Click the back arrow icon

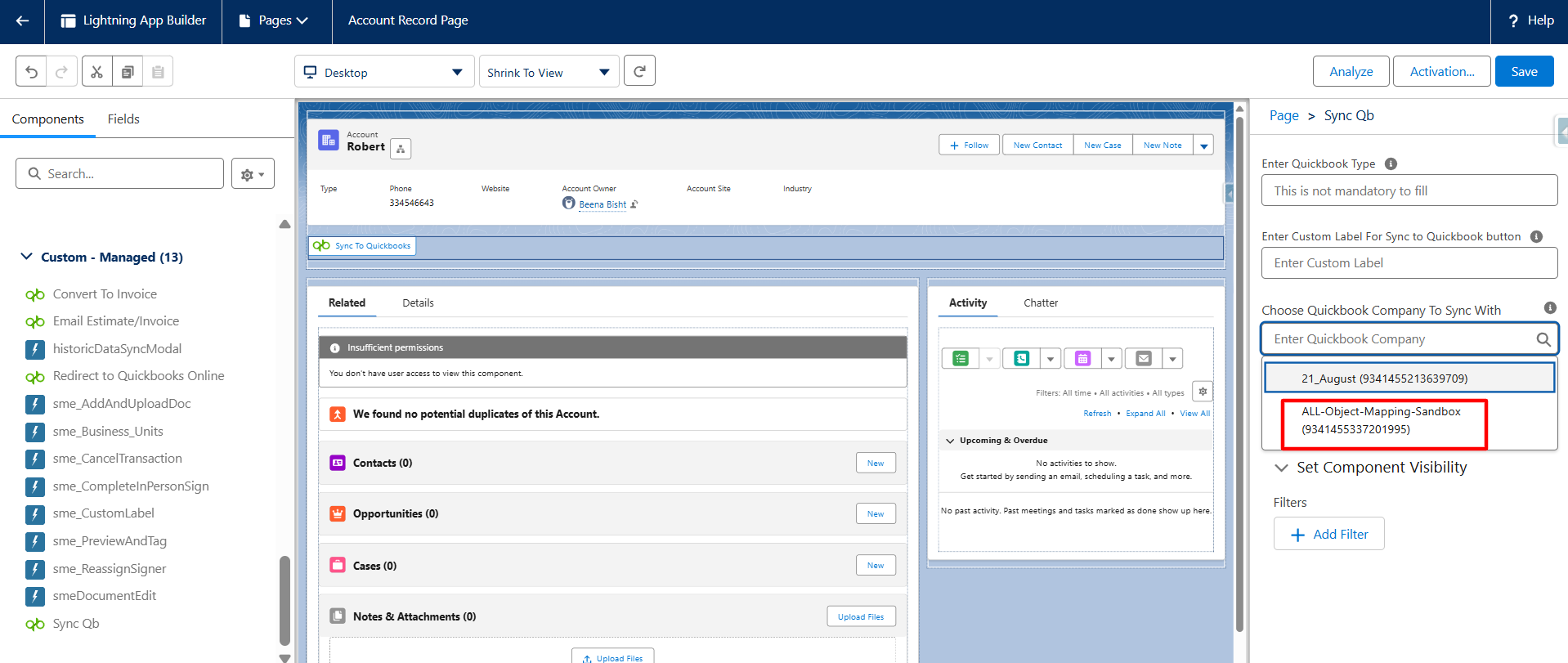click(x=22, y=21)
